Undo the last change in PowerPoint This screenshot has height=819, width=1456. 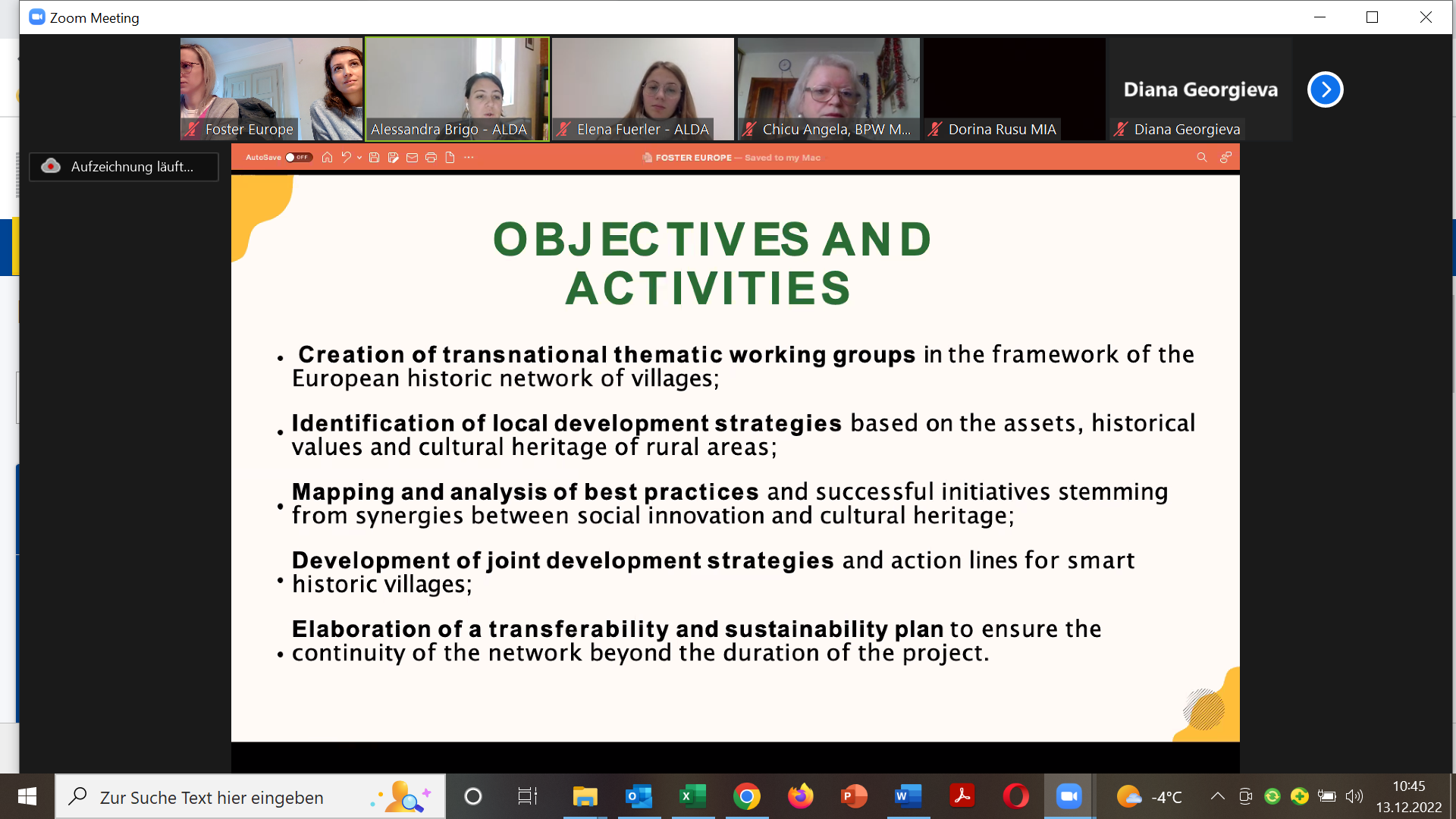tap(347, 157)
